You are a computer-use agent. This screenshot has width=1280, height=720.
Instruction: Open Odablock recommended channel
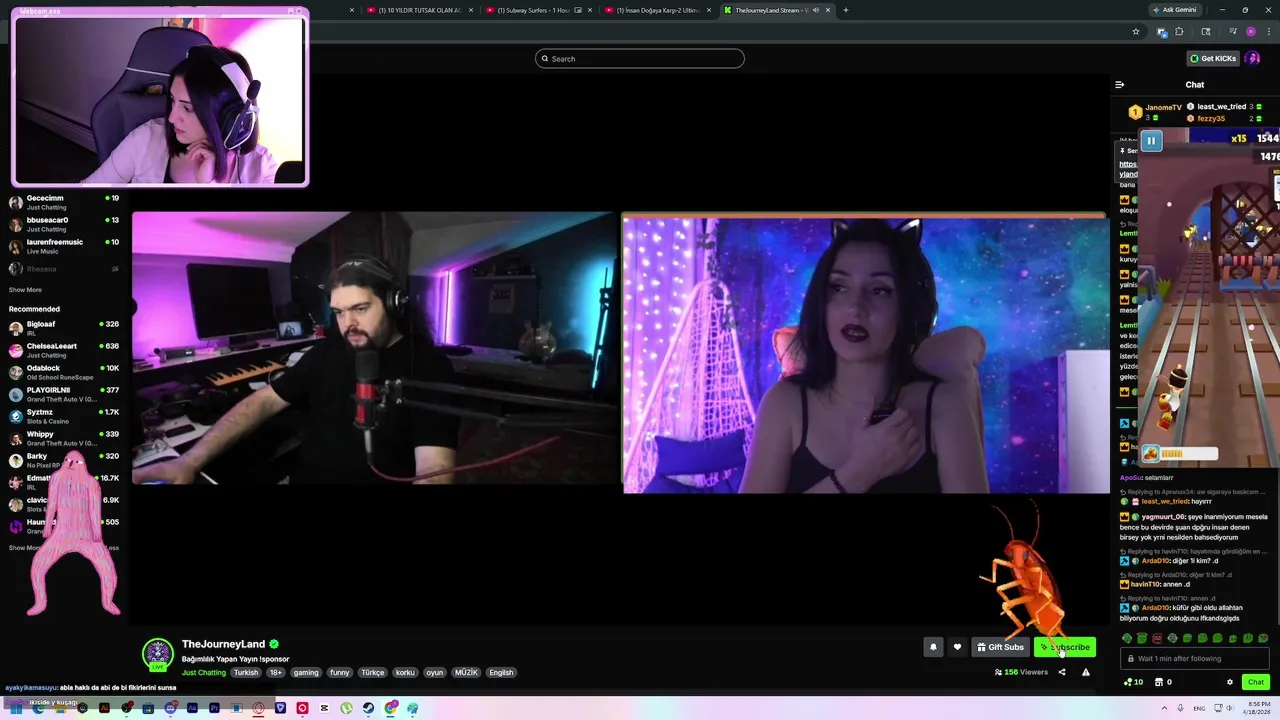pos(64,372)
